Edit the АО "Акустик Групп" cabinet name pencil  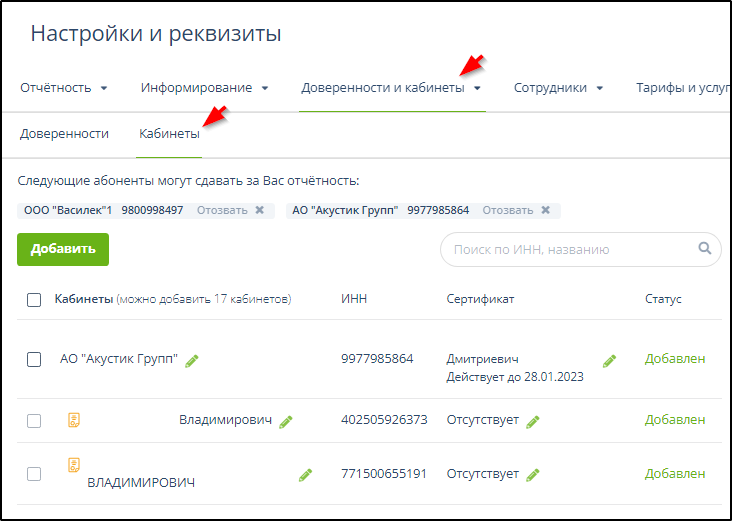click(x=192, y=361)
